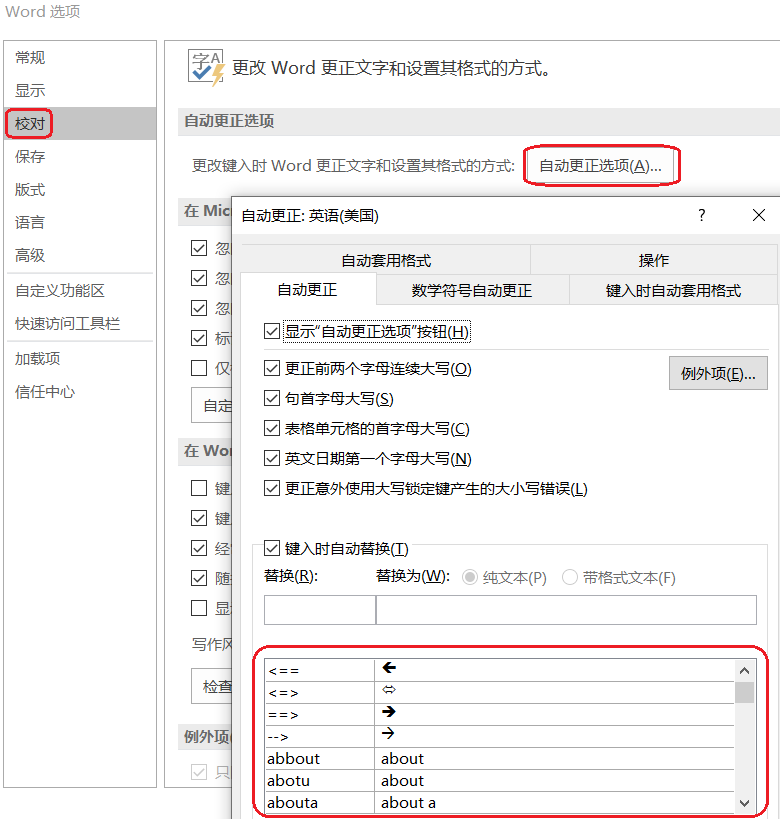The image size is (780, 819).
Task: Click the 替换(R) input field
Action: [x=320, y=610]
